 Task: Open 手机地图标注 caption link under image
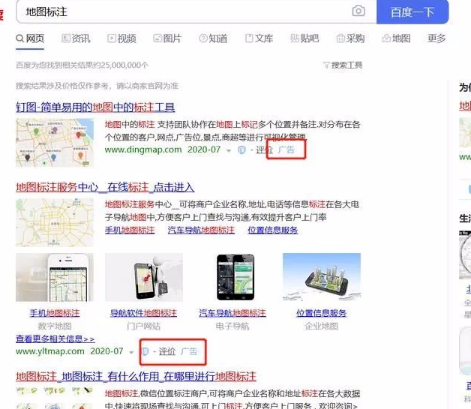[x=55, y=313]
